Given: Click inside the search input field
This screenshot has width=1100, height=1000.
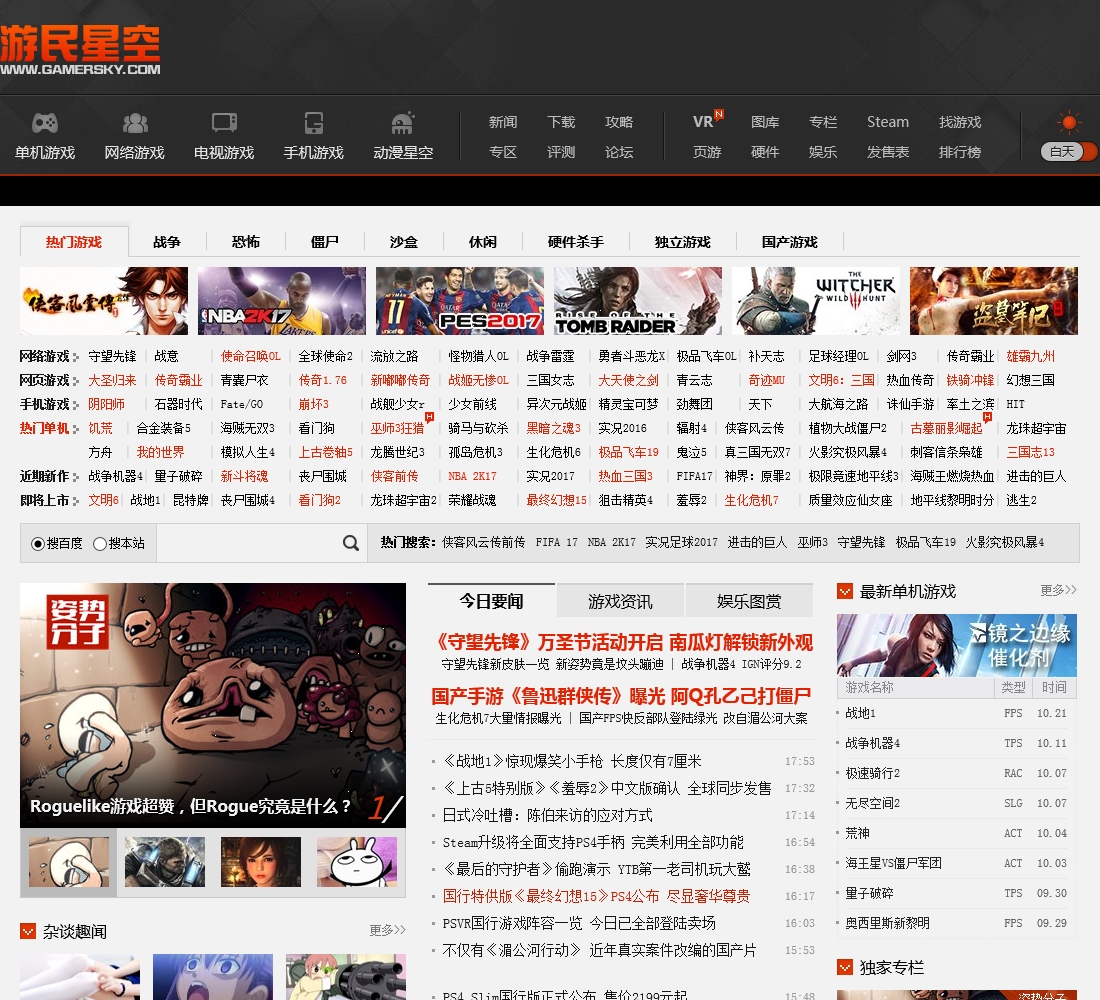Looking at the screenshot, I should [x=249, y=543].
